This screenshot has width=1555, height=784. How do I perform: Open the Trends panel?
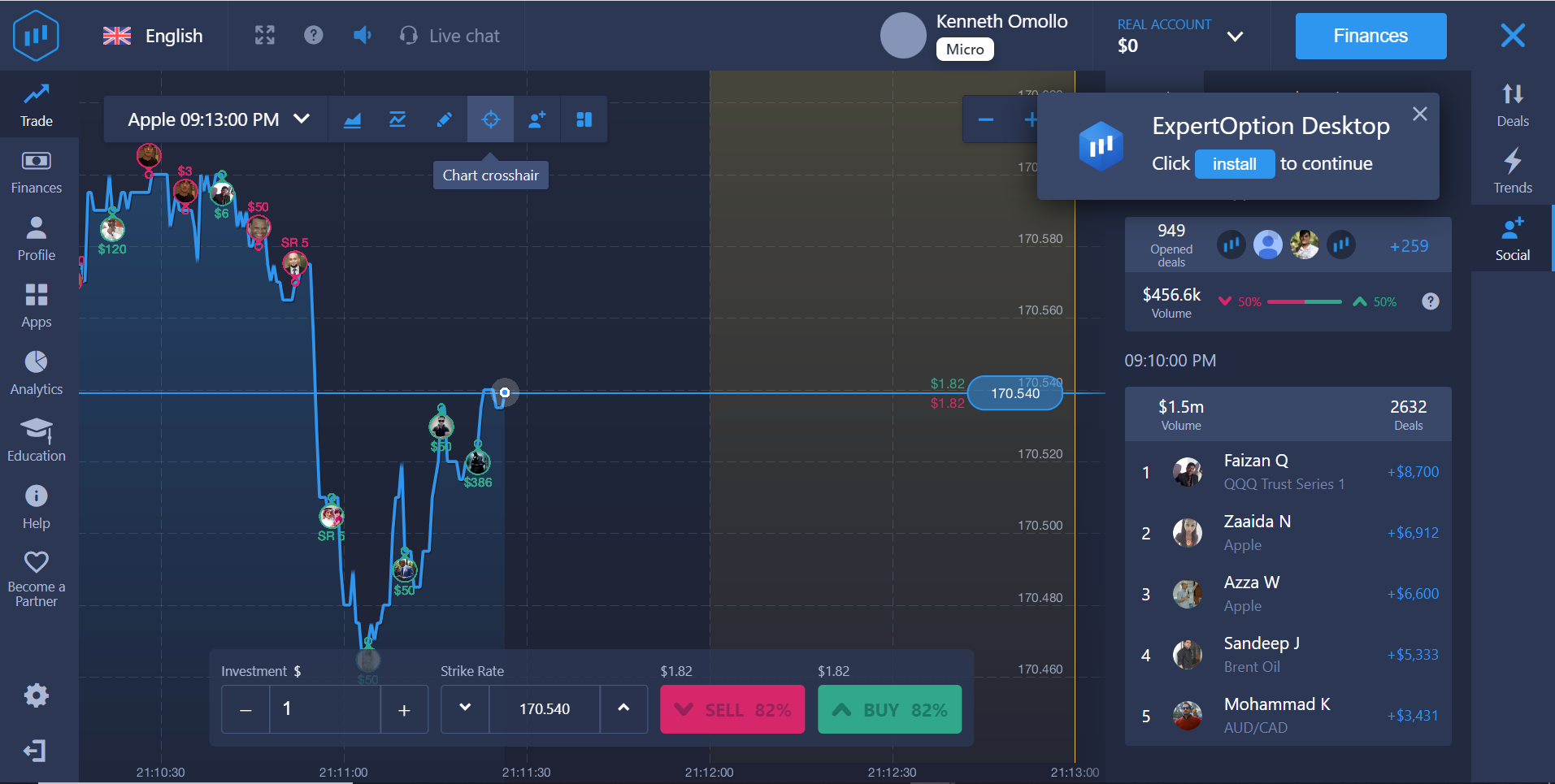1510,171
